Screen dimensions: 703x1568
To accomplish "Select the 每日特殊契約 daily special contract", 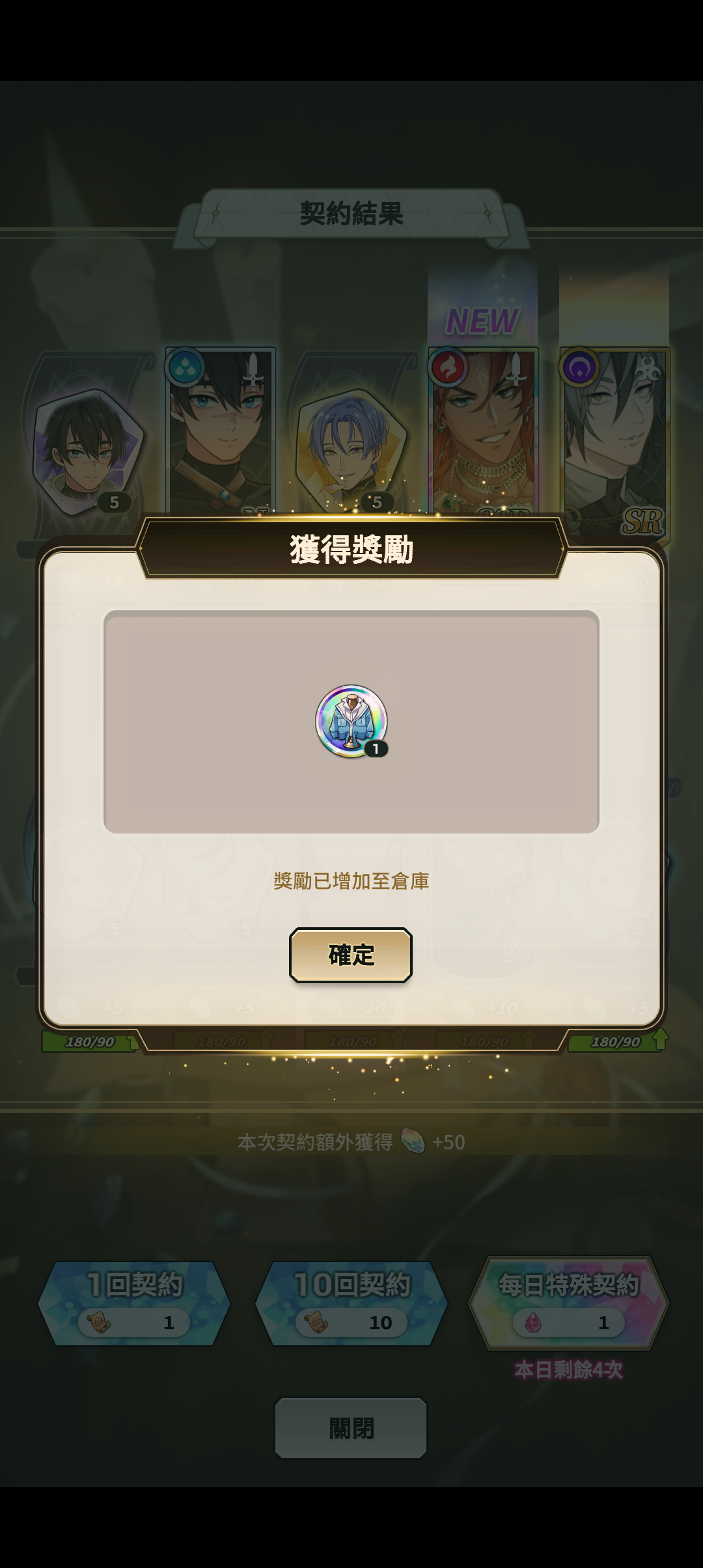I will click(569, 1302).
